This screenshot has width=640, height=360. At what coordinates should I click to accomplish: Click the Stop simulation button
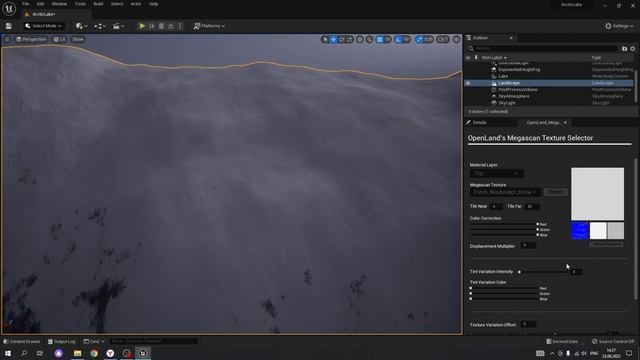coord(161,26)
